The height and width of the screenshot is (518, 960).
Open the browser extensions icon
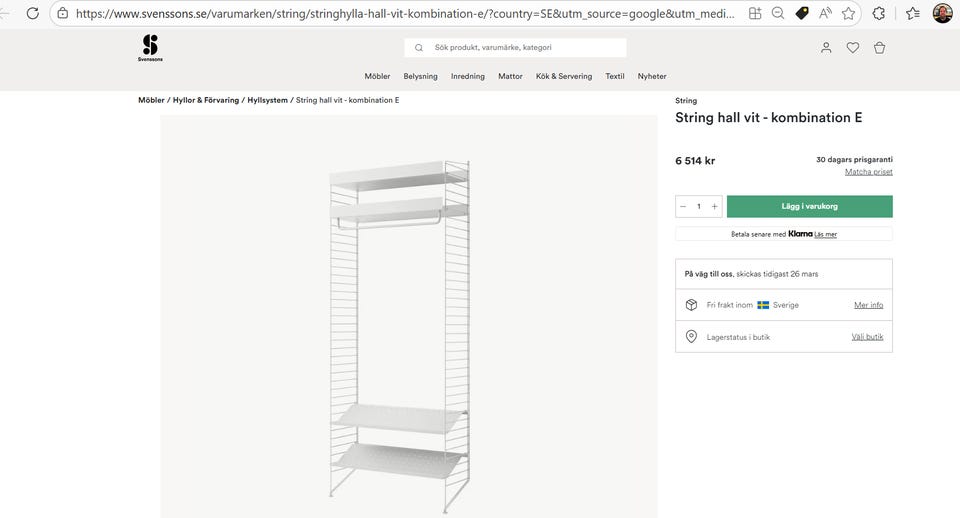pos(879,14)
